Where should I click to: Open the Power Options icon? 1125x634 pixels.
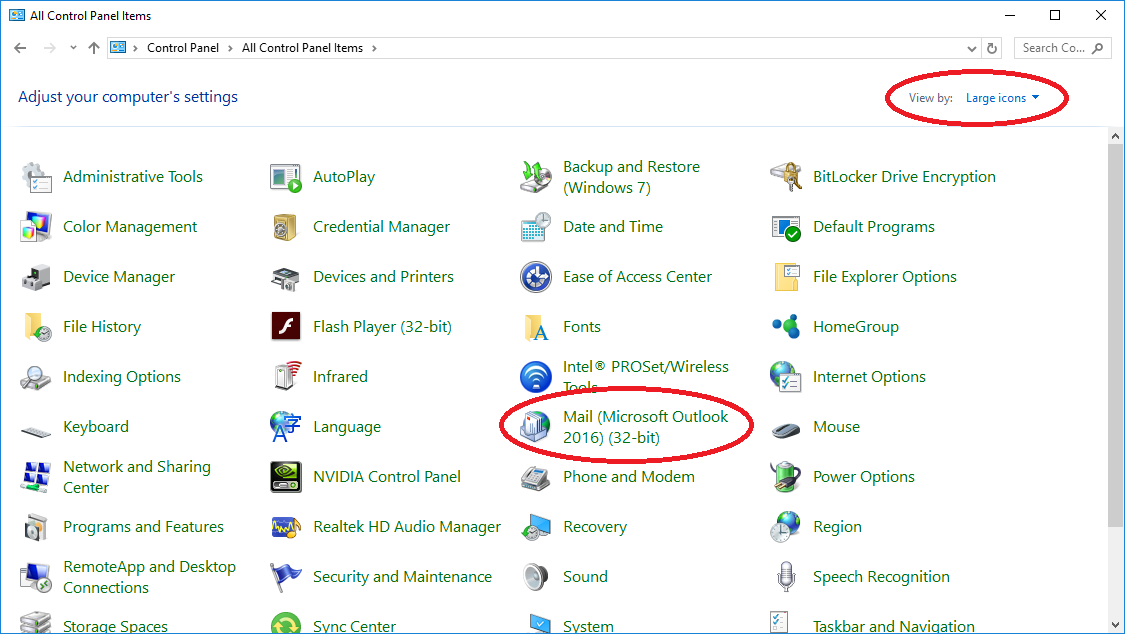click(786, 477)
